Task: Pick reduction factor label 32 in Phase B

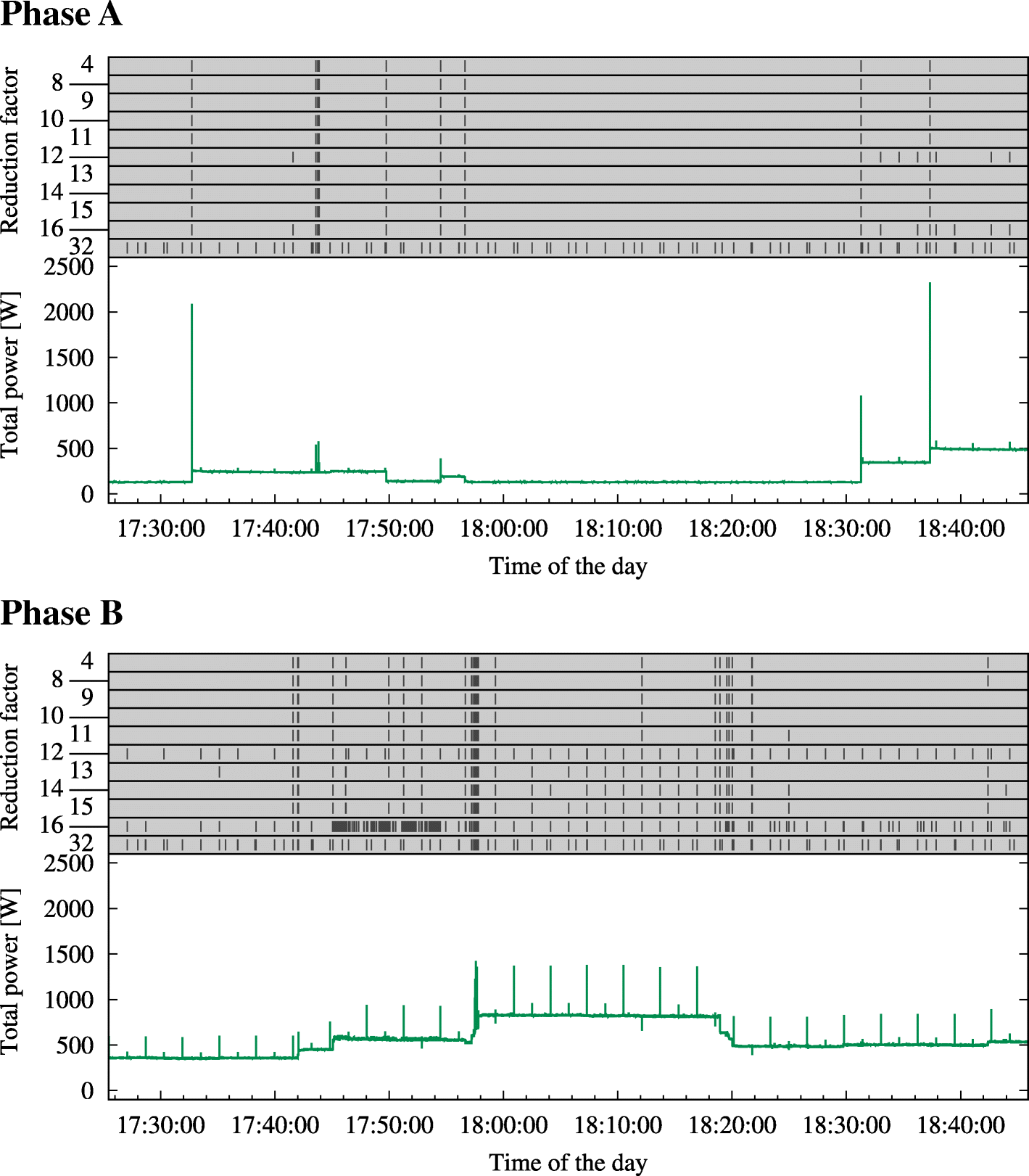Action: click(81, 843)
